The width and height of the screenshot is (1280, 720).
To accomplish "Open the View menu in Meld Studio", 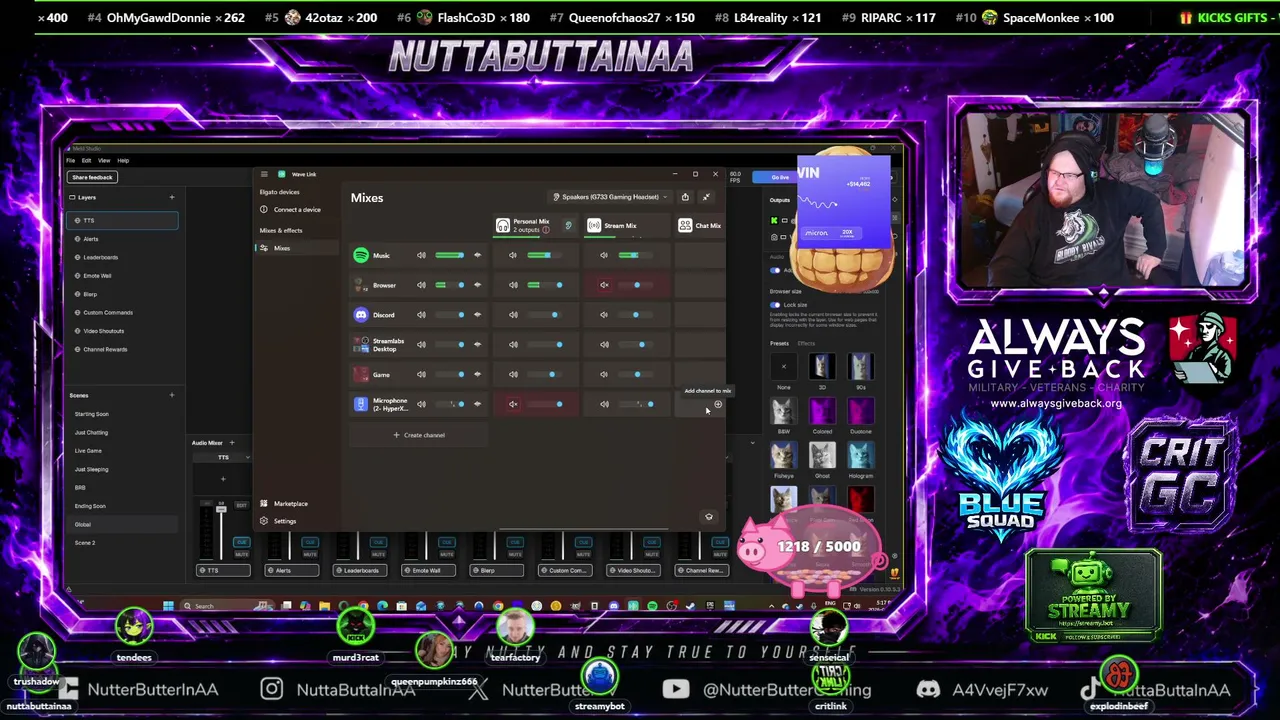I will click(104, 160).
